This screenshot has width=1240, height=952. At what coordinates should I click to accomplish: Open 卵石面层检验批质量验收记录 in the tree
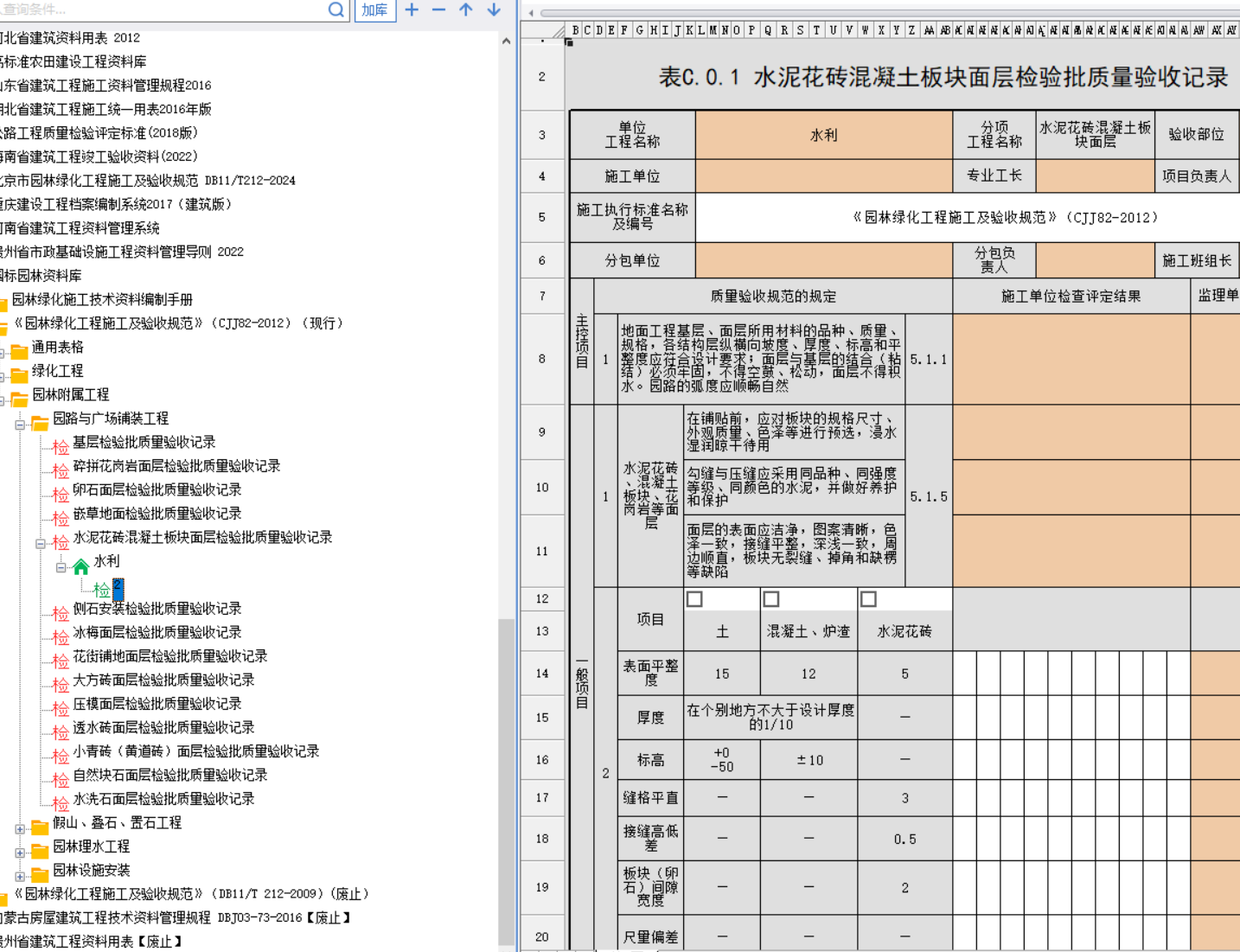(x=157, y=489)
